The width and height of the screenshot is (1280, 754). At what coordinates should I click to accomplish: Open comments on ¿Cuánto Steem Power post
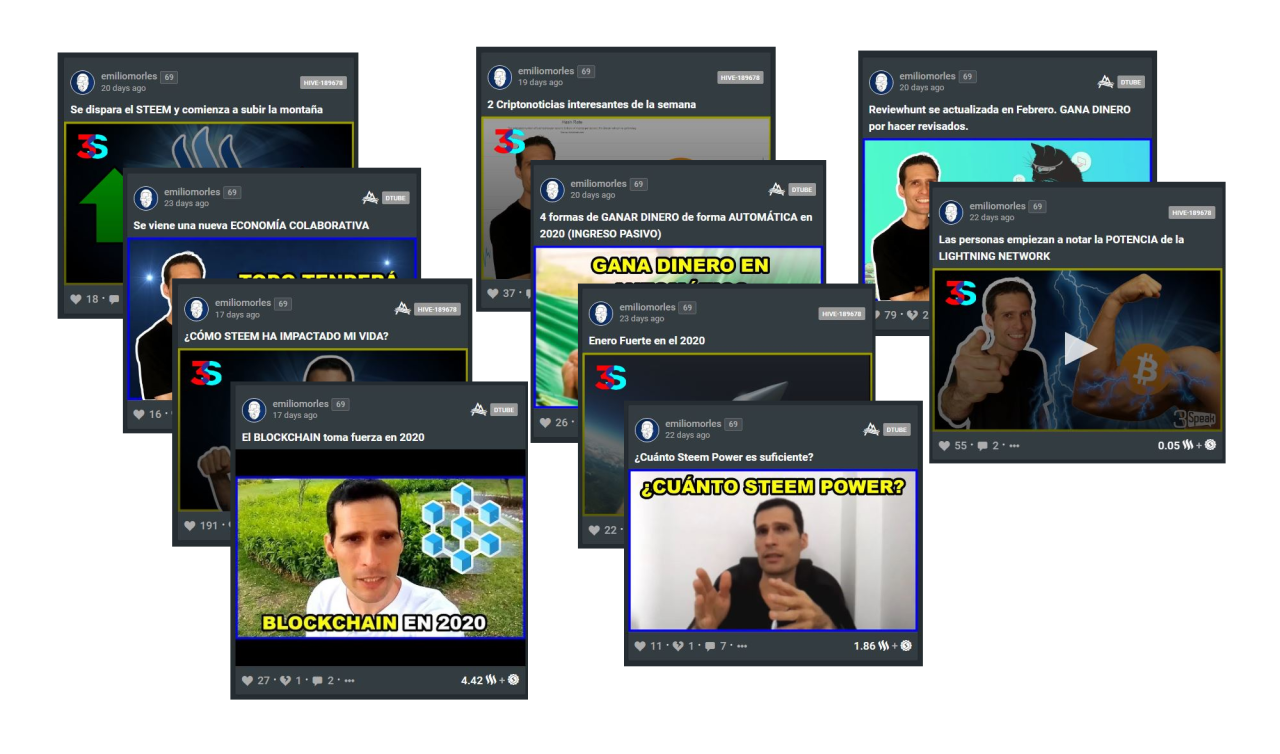pyautogui.click(x=711, y=646)
